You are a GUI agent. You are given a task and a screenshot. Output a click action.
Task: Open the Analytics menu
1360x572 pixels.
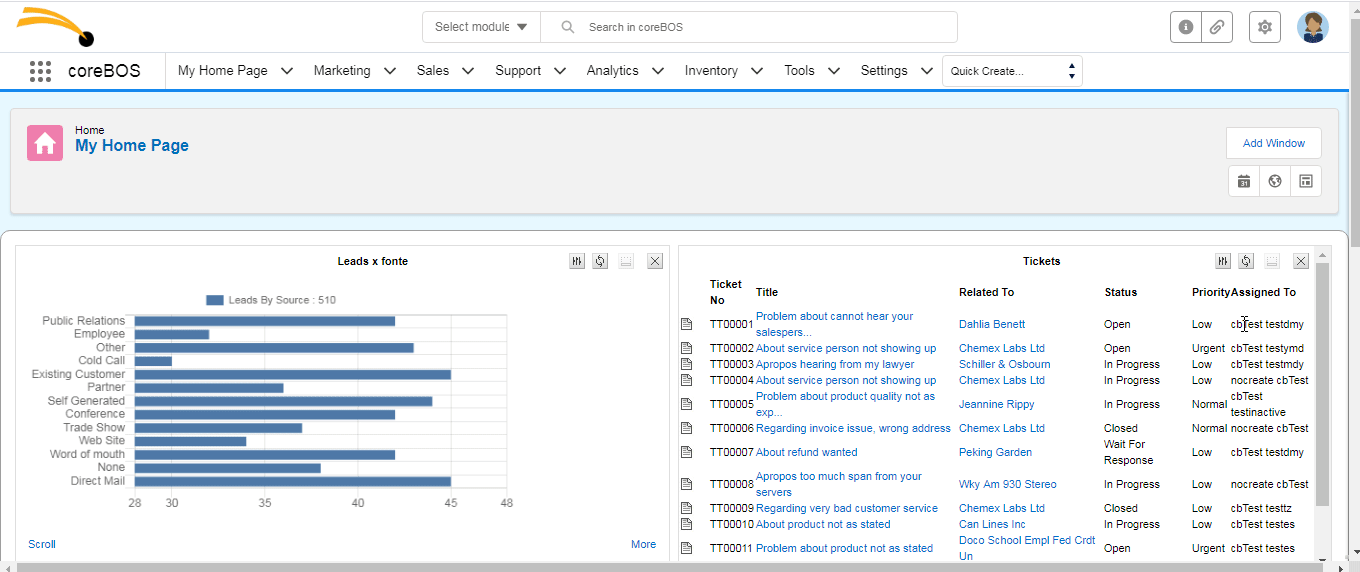point(612,71)
